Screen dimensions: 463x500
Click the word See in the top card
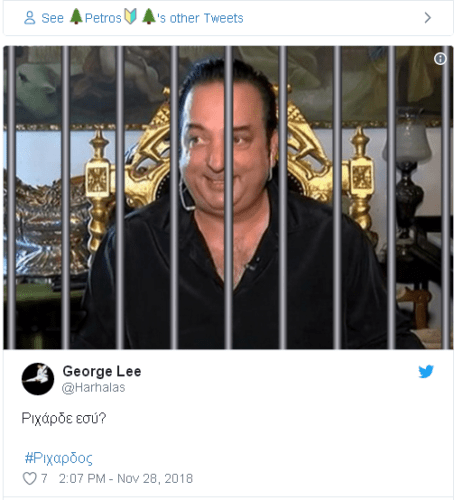(52, 18)
